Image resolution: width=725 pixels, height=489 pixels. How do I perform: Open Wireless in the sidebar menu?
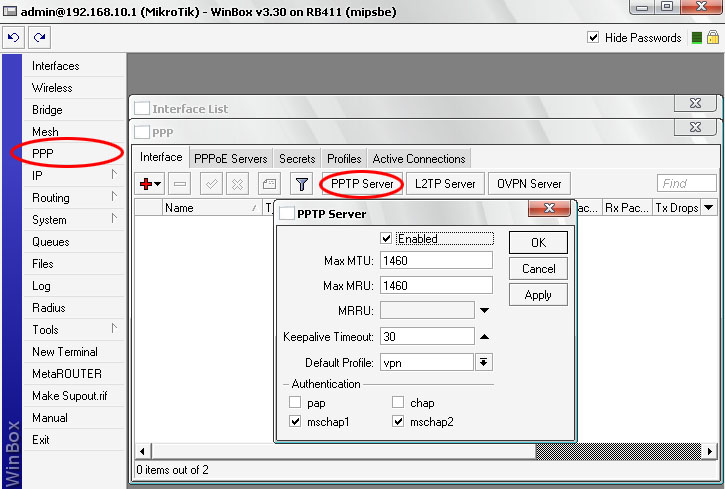[74, 88]
